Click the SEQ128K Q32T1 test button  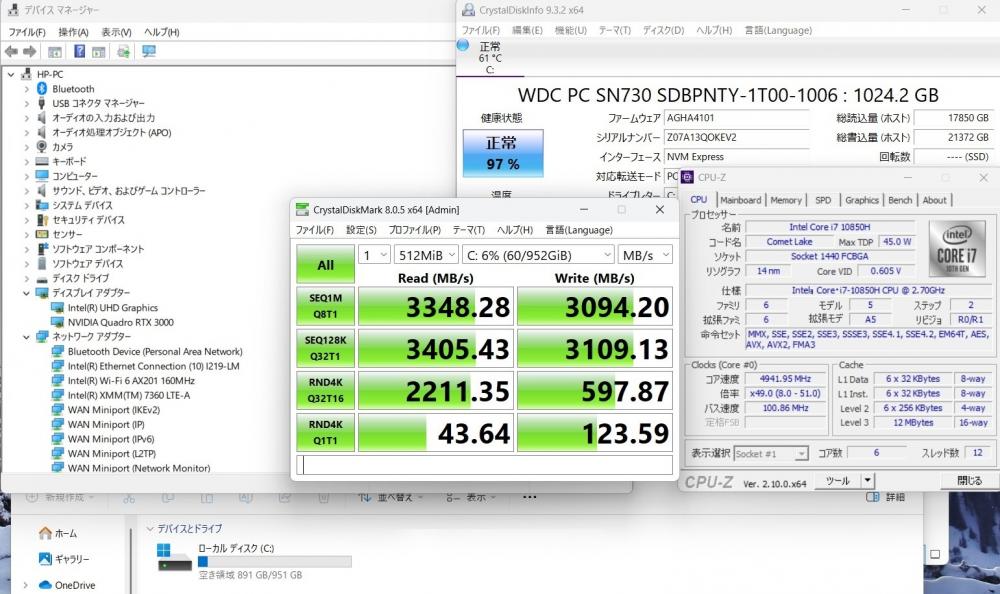[325, 349]
